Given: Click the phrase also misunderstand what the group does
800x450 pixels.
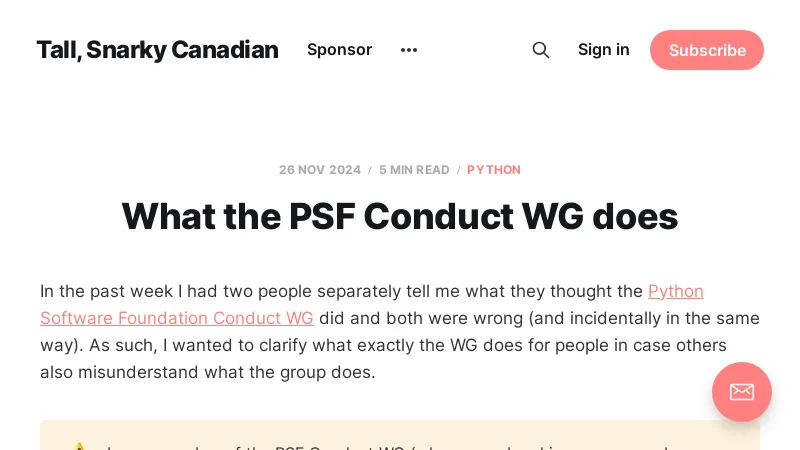Looking at the screenshot, I should click(x=207, y=372).
